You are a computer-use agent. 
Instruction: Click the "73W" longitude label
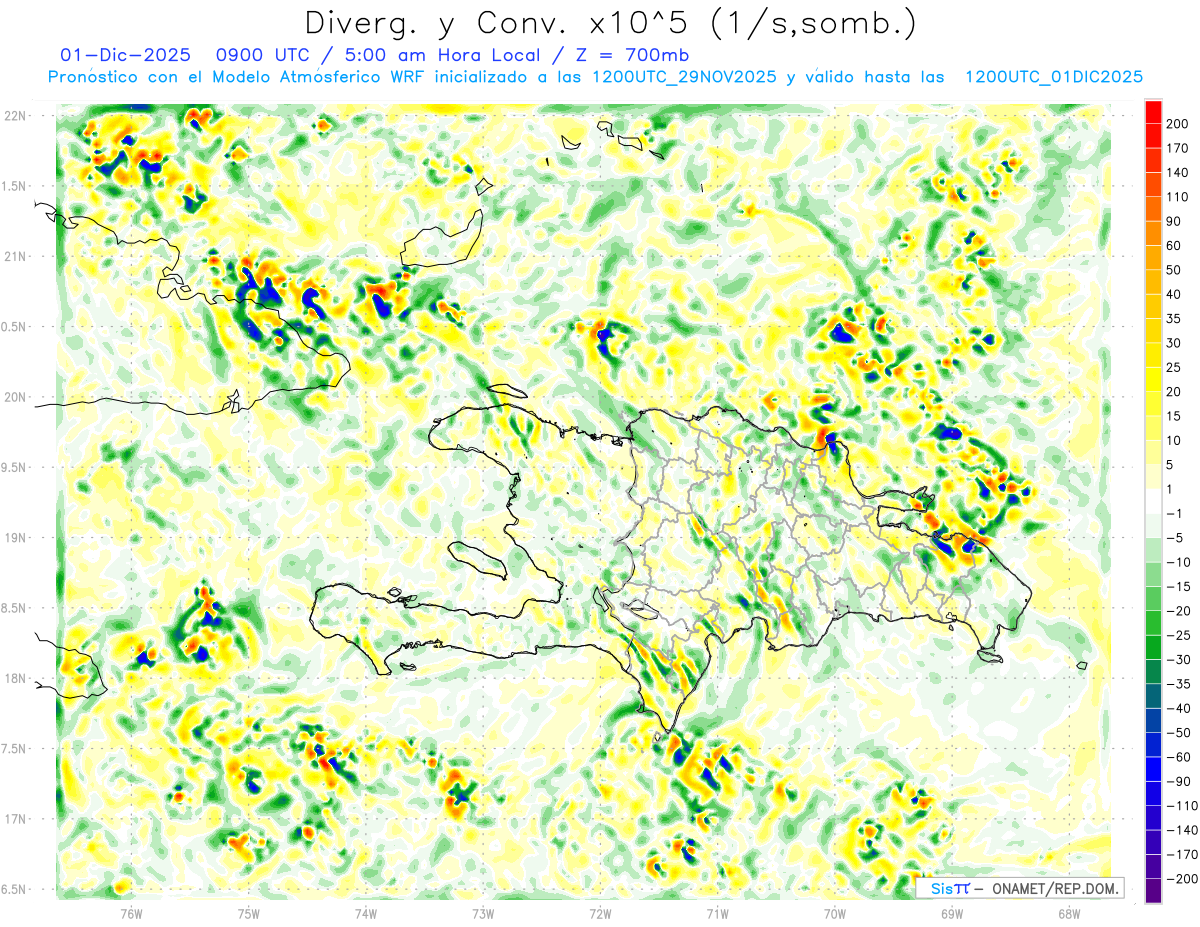tap(483, 913)
